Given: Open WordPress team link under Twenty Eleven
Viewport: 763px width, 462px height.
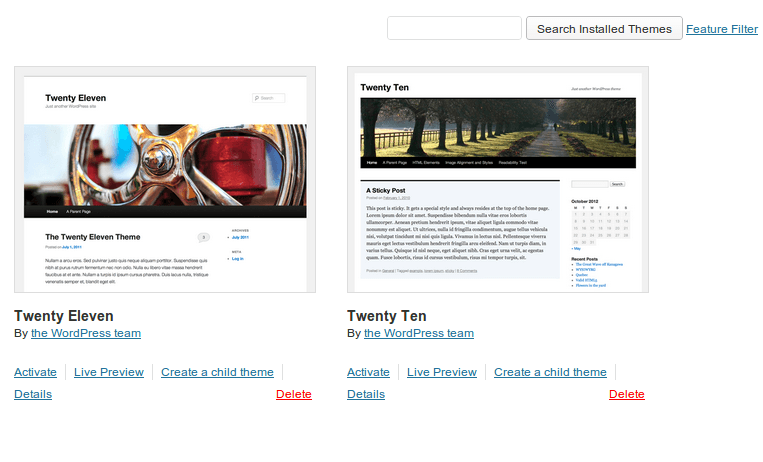Looking at the screenshot, I should [86, 333].
